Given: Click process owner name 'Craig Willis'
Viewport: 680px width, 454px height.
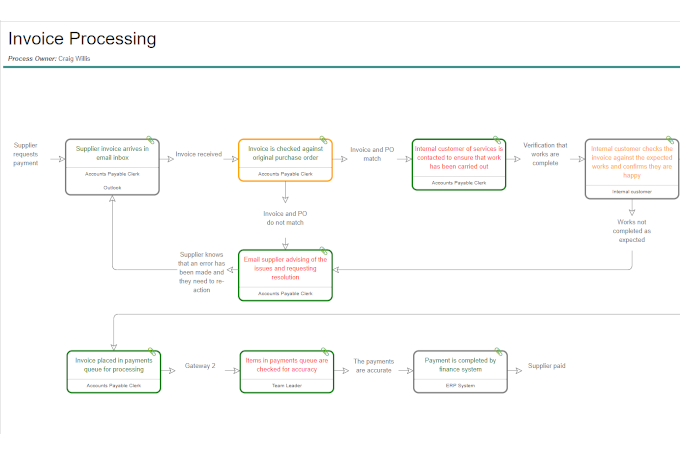Looking at the screenshot, I should [74, 59].
